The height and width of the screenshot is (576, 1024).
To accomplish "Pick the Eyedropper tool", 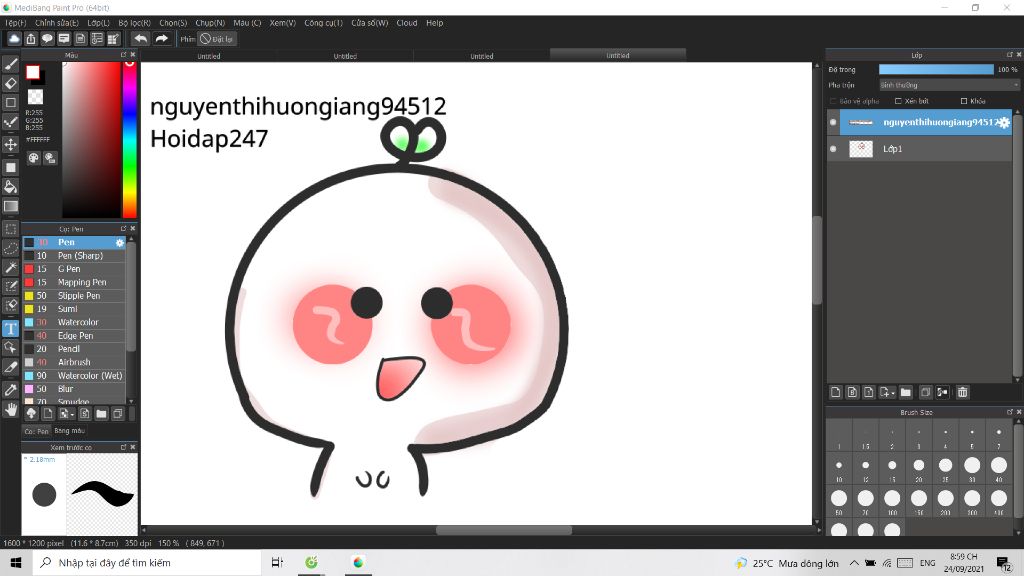I will coord(10,390).
